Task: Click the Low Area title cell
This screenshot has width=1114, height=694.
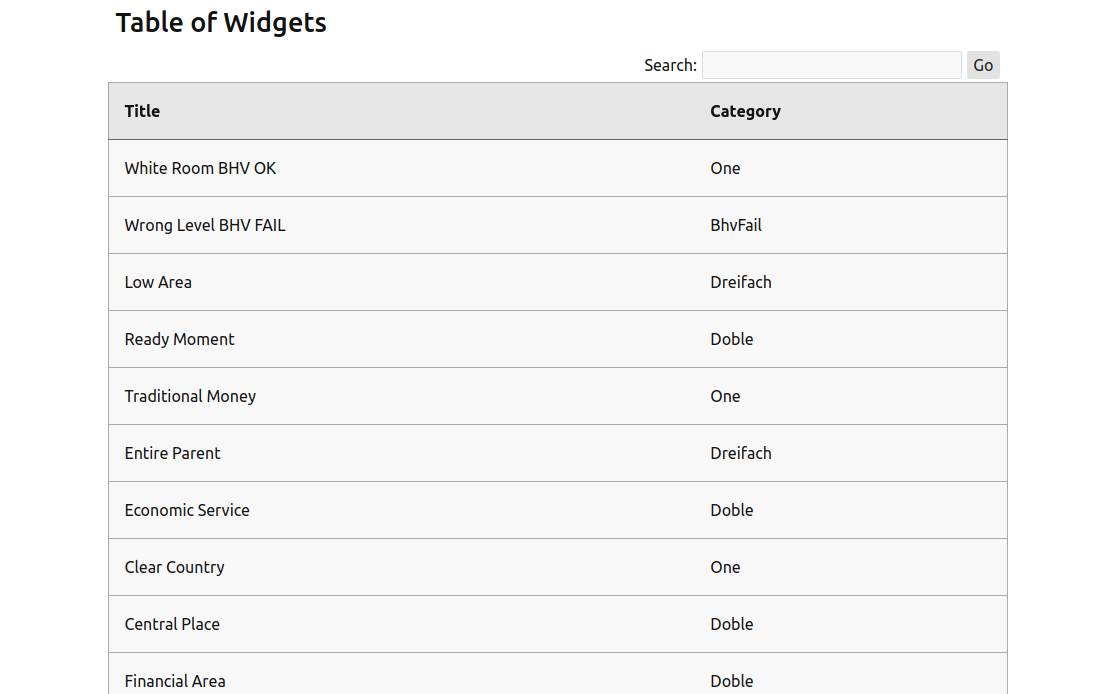Action: [x=158, y=282]
